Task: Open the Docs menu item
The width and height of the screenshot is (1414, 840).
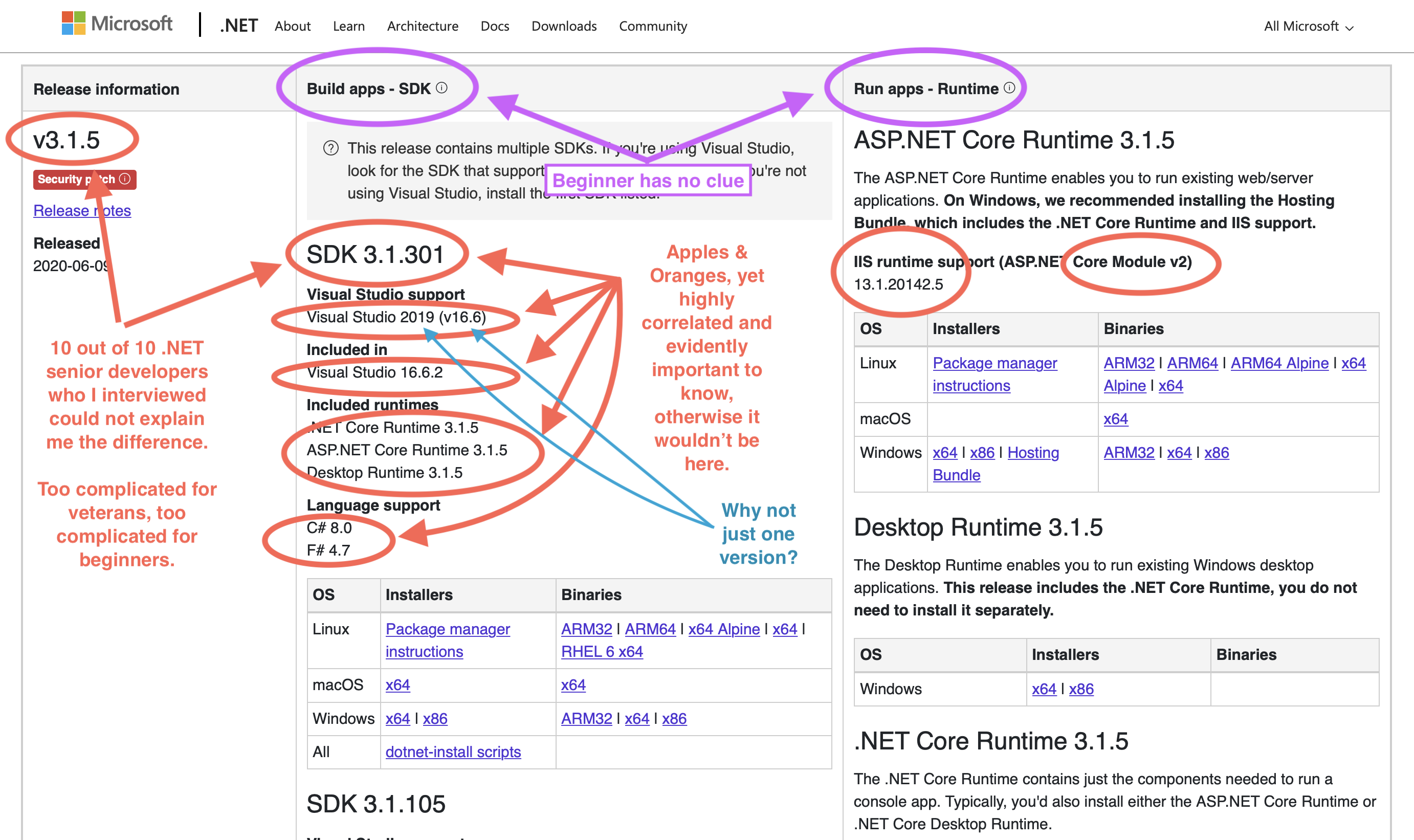Action: point(495,26)
